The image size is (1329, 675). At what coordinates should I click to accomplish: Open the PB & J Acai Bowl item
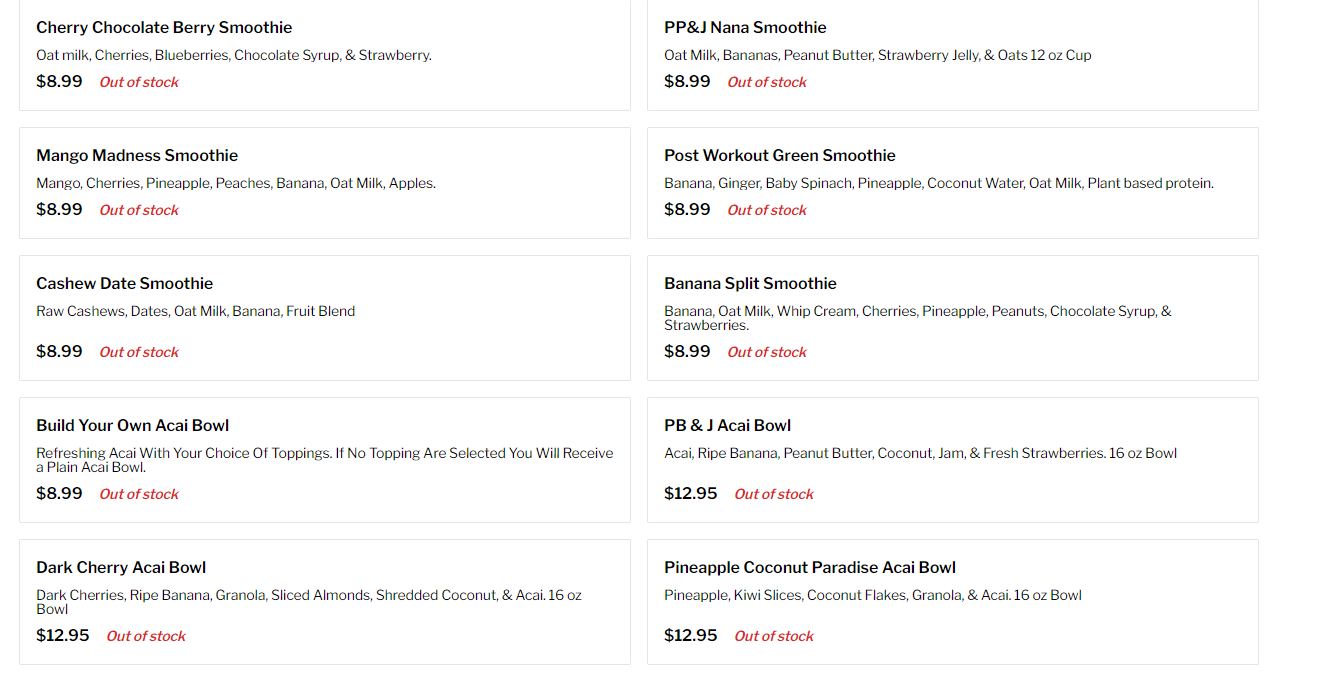point(727,426)
